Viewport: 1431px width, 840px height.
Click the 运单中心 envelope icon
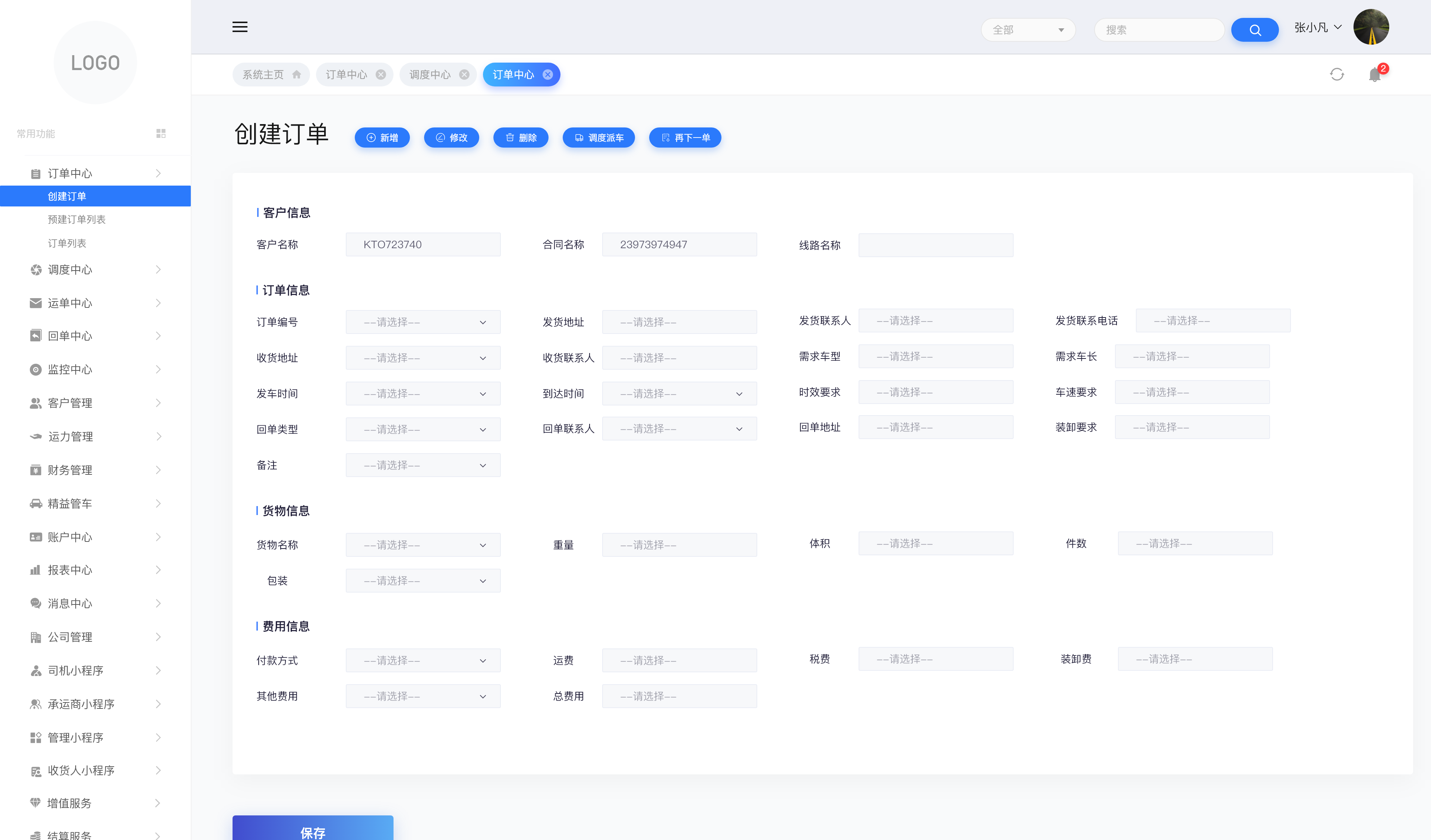[x=35, y=303]
